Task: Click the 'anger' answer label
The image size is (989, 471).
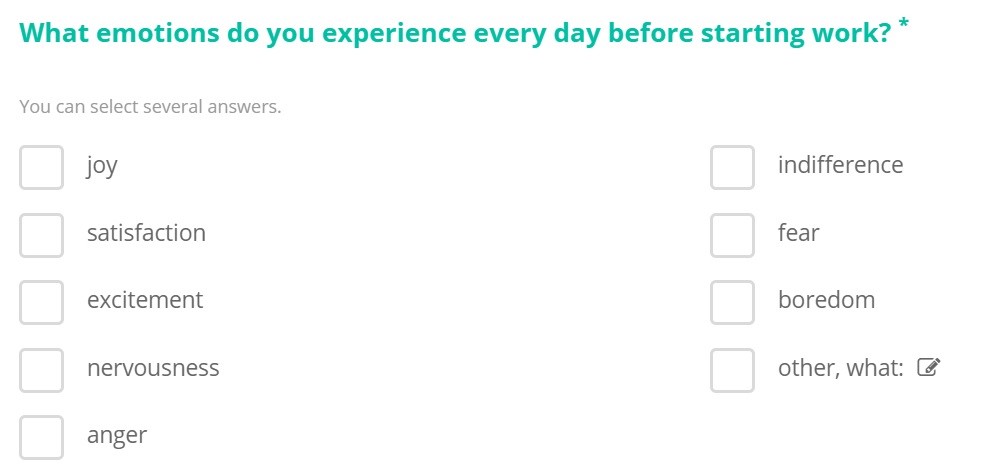Action: 117,436
